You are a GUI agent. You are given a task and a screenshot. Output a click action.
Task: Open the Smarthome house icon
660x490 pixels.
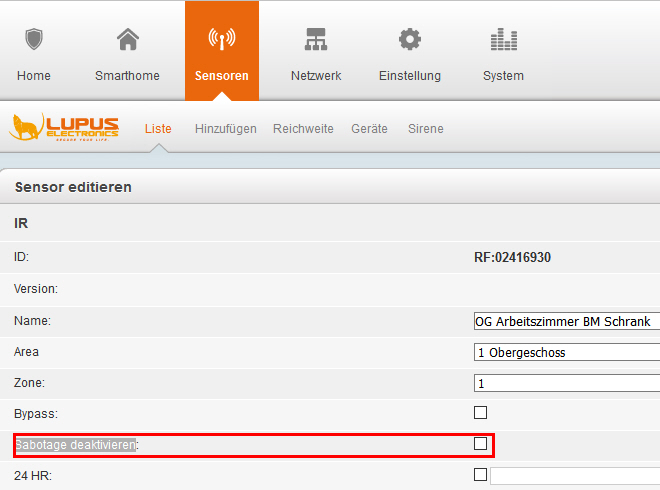[x=127, y=40]
